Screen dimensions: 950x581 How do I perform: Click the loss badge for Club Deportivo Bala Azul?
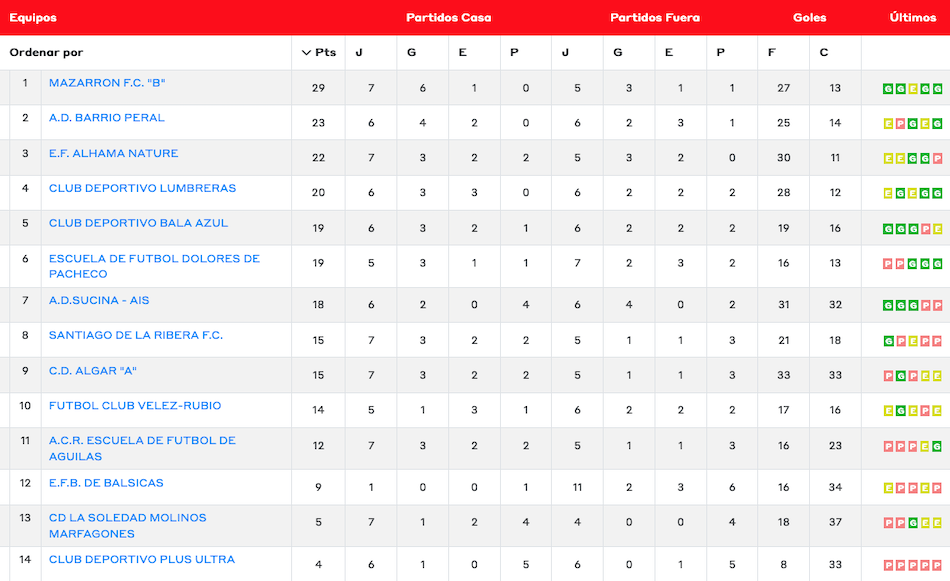tap(925, 229)
